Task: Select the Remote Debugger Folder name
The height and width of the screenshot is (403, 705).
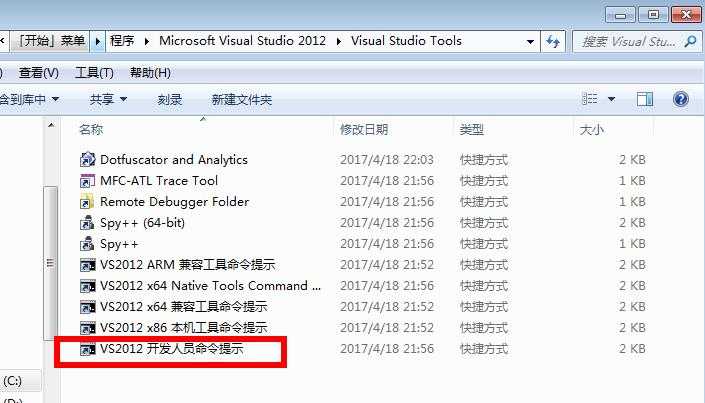Action: click(x=174, y=202)
